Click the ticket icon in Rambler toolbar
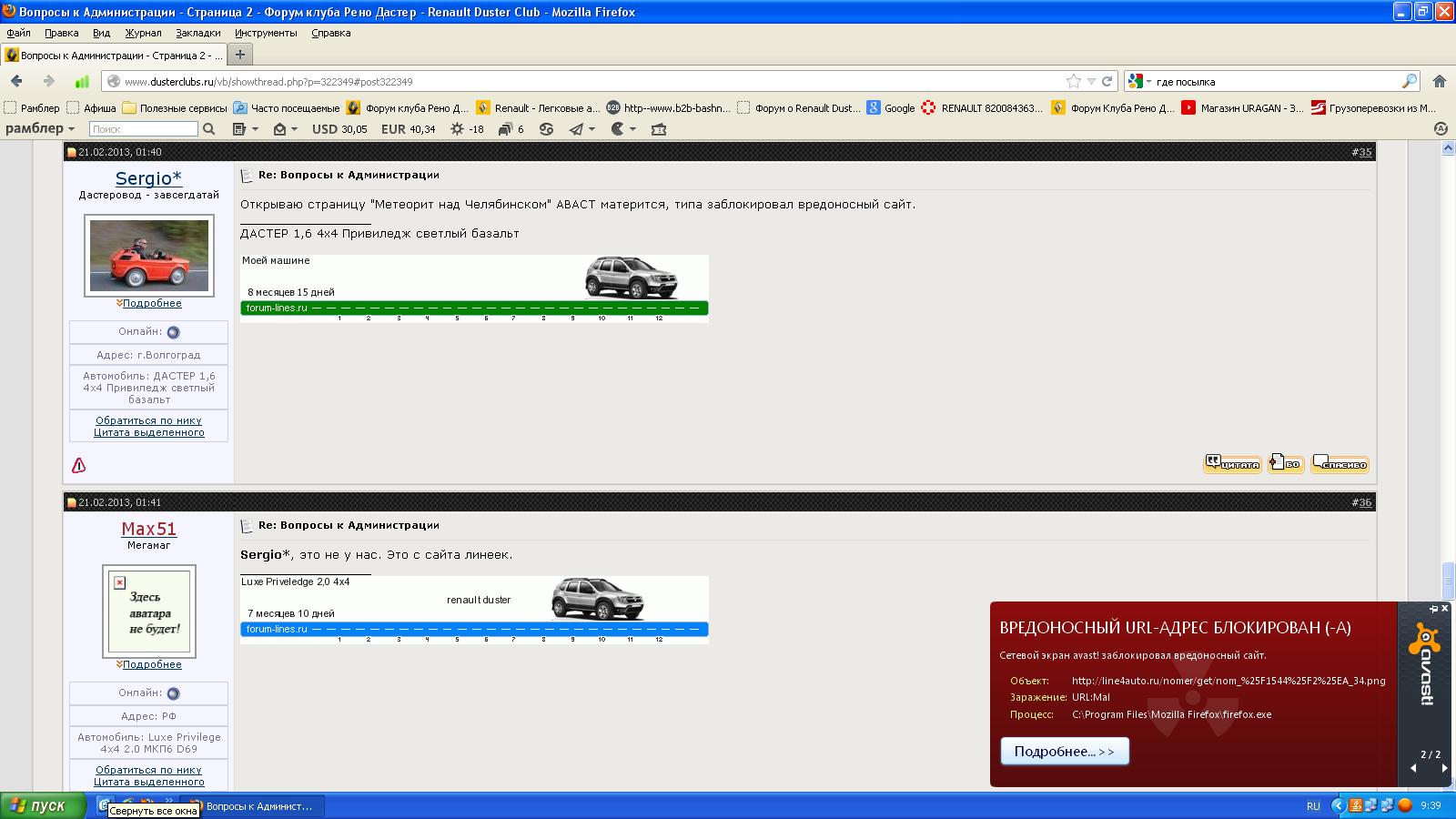The height and width of the screenshot is (819, 1456). [x=659, y=129]
